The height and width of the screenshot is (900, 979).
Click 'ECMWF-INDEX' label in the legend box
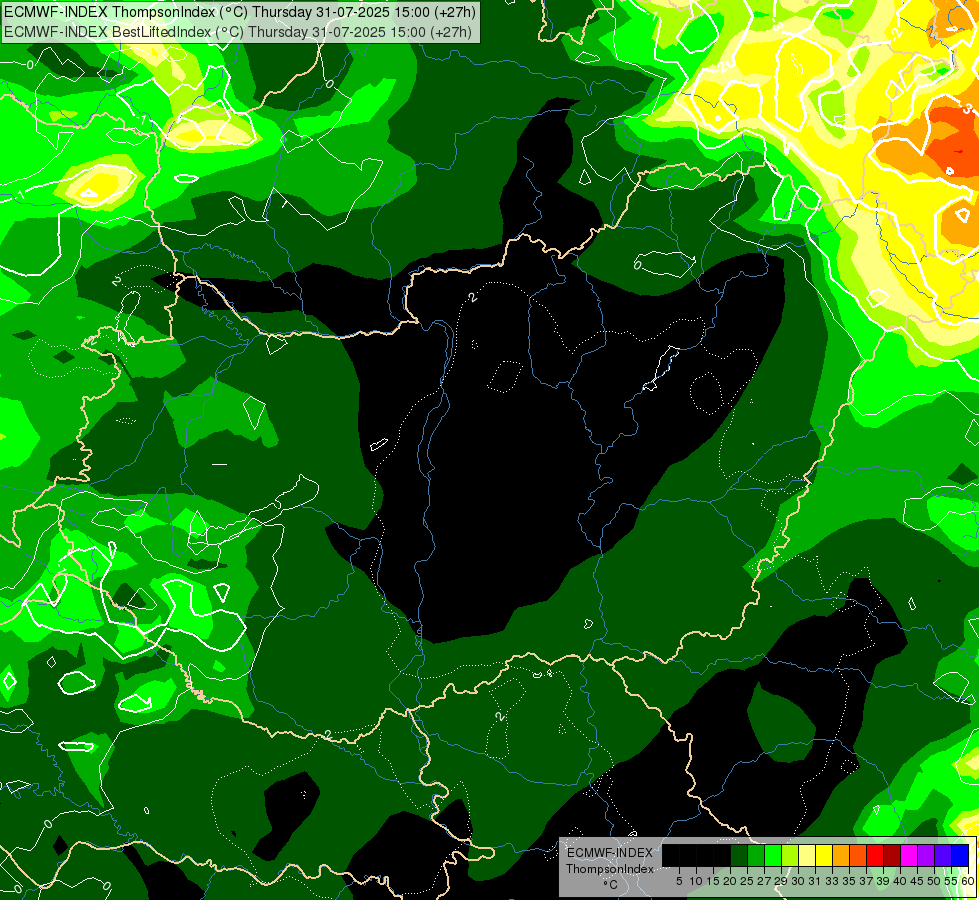pyautogui.click(x=610, y=853)
